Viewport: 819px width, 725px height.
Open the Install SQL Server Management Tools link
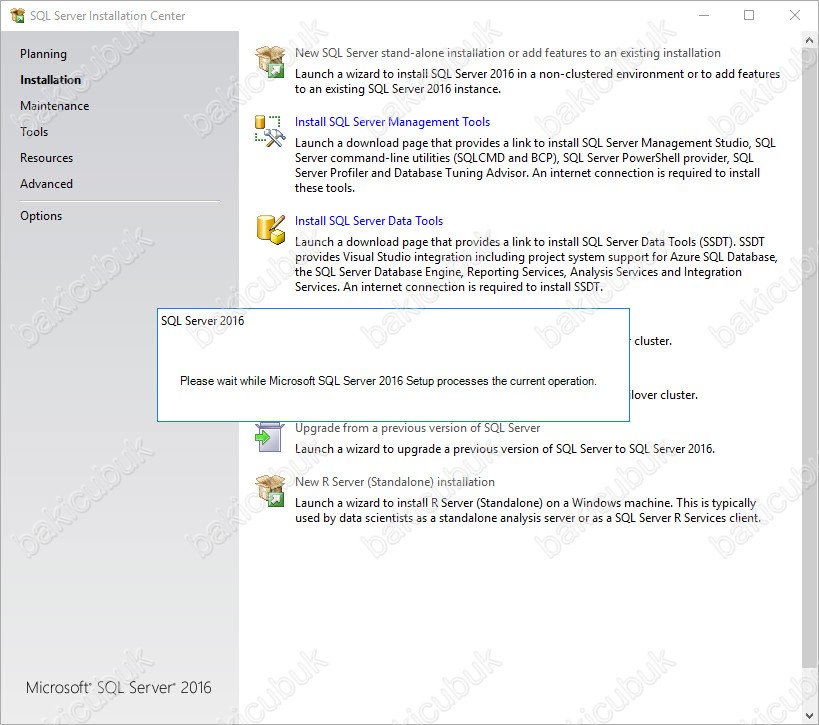click(x=392, y=122)
